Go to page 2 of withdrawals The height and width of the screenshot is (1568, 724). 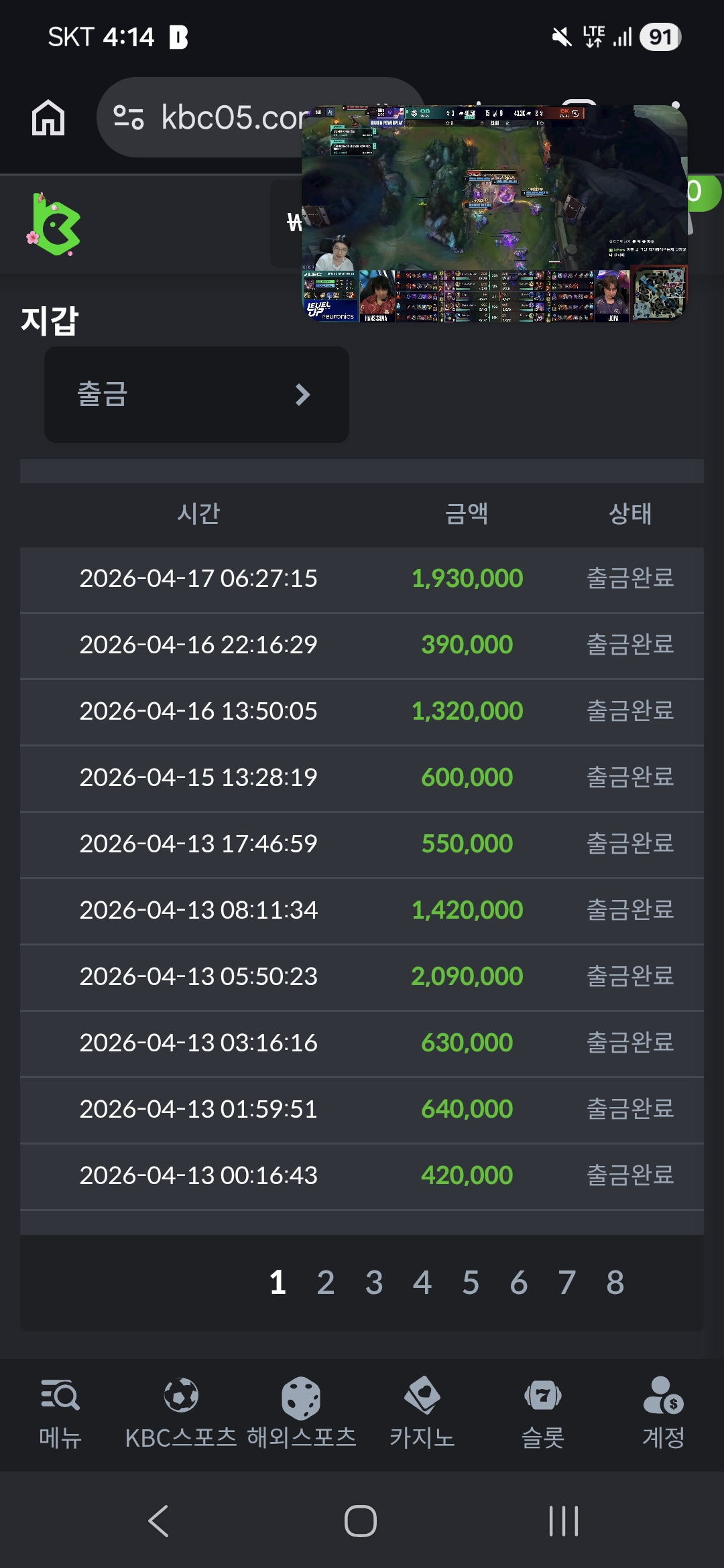(326, 1283)
